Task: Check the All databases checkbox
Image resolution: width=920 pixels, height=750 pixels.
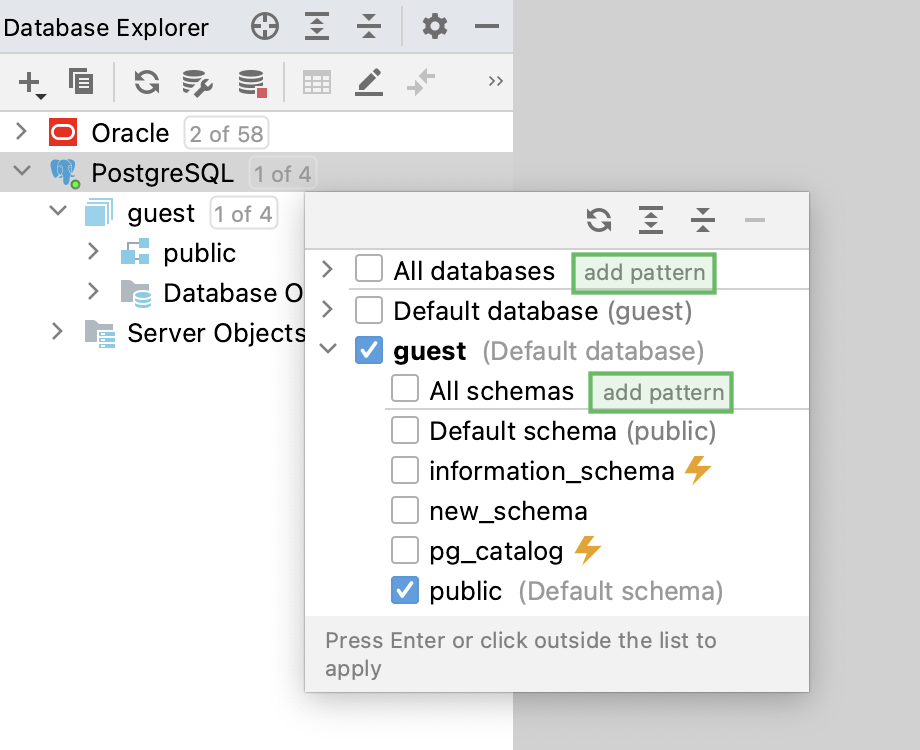Action: pos(369,269)
